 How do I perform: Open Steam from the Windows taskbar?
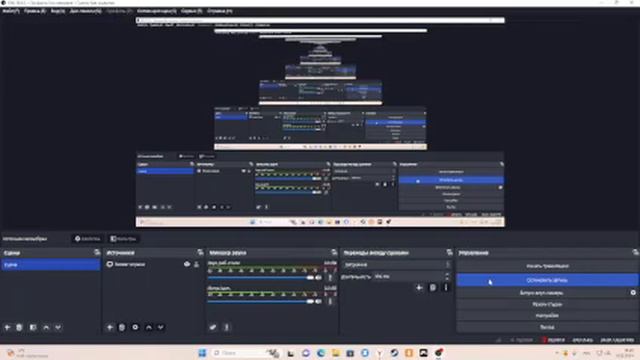click(x=394, y=353)
